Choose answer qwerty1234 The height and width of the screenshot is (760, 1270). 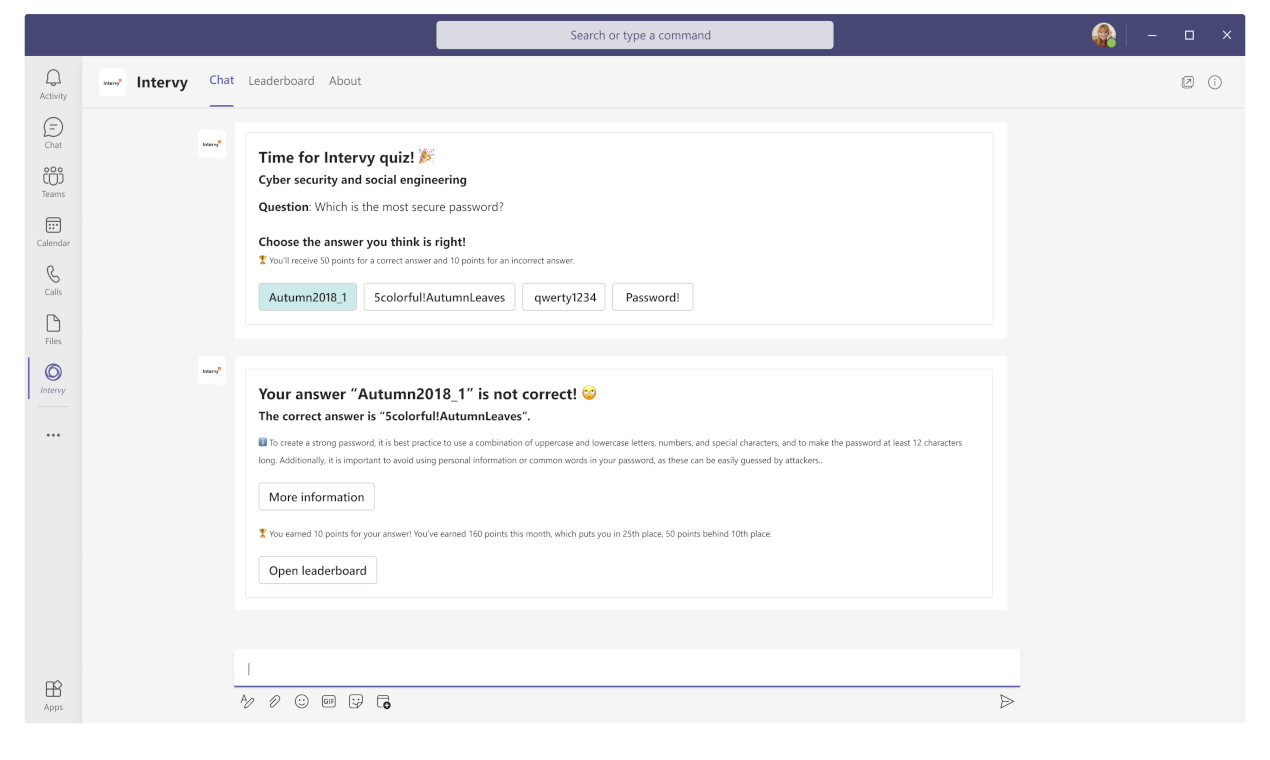(x=564, y=297)
